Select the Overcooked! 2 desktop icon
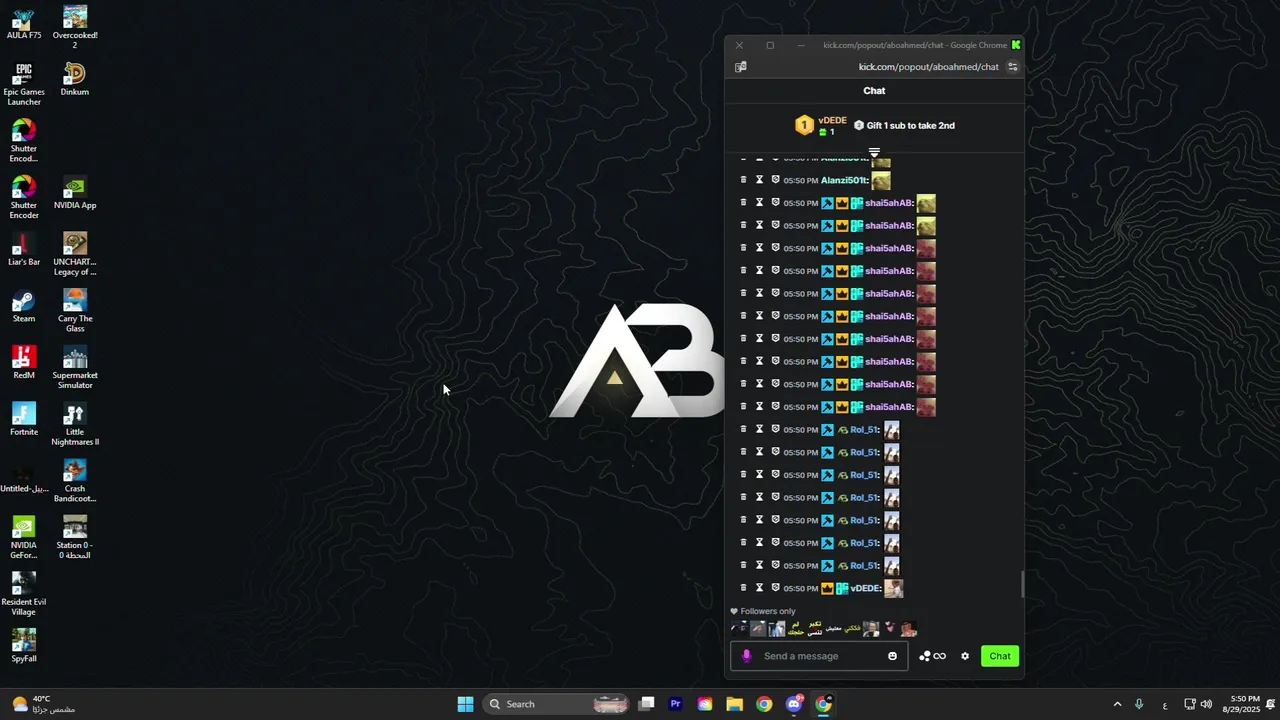1280x720 pixels. [75, 27]
